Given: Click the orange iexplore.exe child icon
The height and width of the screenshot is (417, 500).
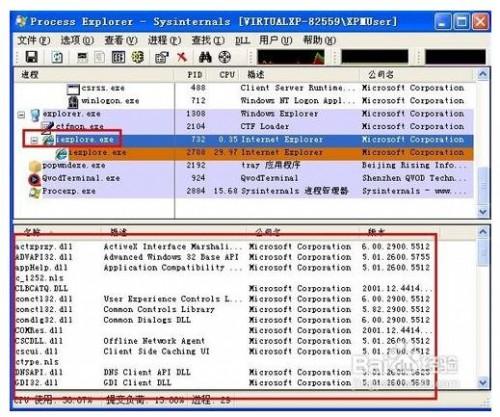Looking at the screenshot, I should coord(61,153).
